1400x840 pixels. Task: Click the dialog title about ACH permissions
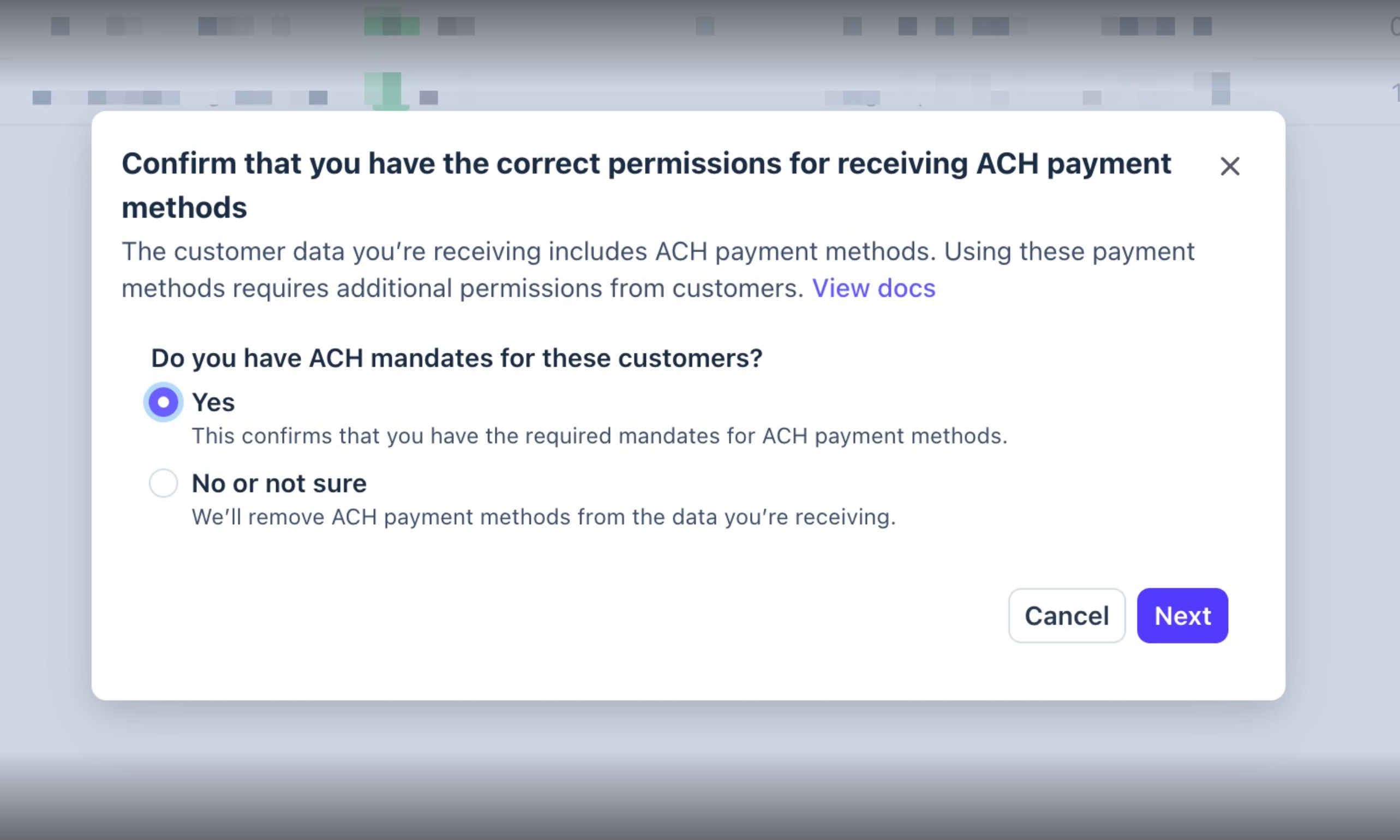(x=646, y=185)
